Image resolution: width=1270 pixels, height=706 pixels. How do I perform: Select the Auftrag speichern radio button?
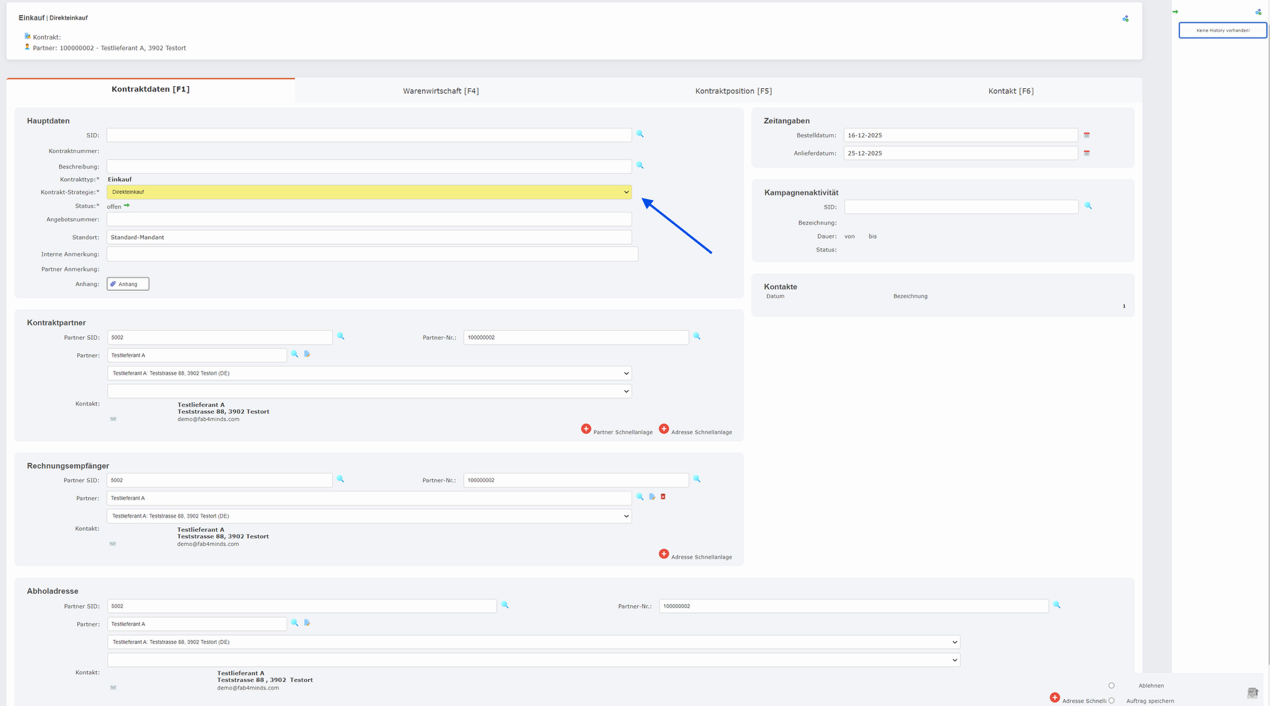tap(1111, 701)
